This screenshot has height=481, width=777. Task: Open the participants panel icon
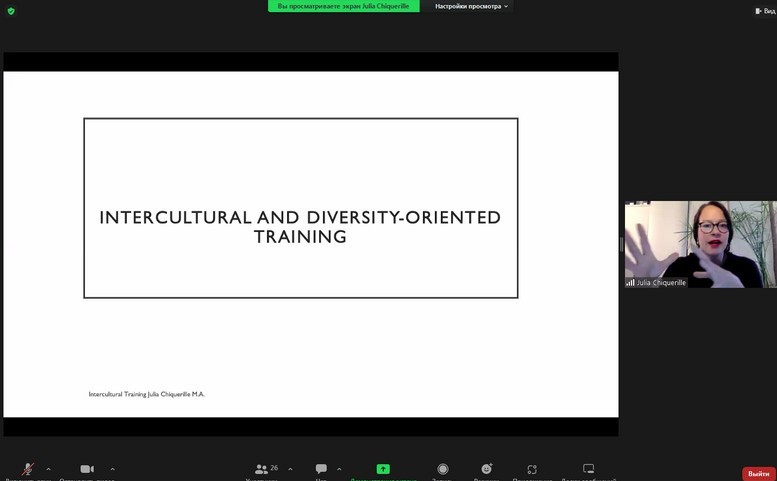tap(261, 469)
